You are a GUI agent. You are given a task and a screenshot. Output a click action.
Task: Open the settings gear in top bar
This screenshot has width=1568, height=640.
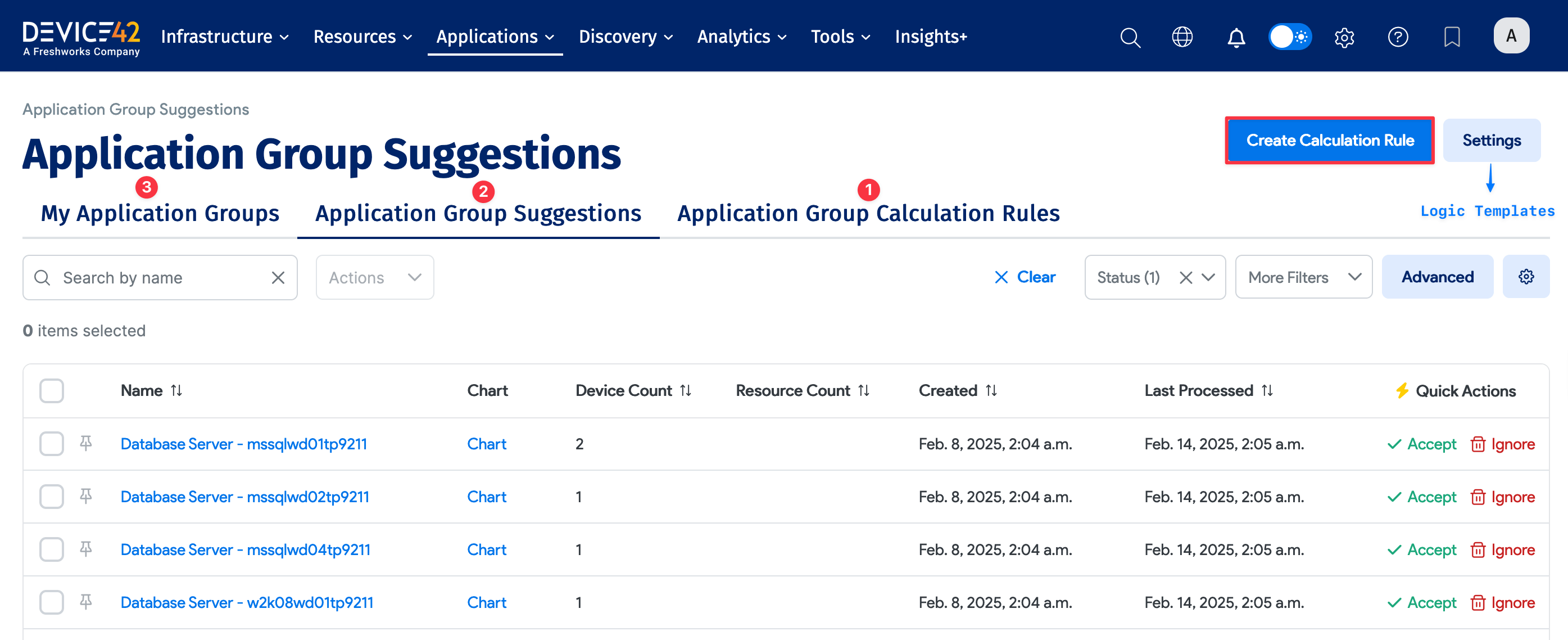pos(1344,37)
